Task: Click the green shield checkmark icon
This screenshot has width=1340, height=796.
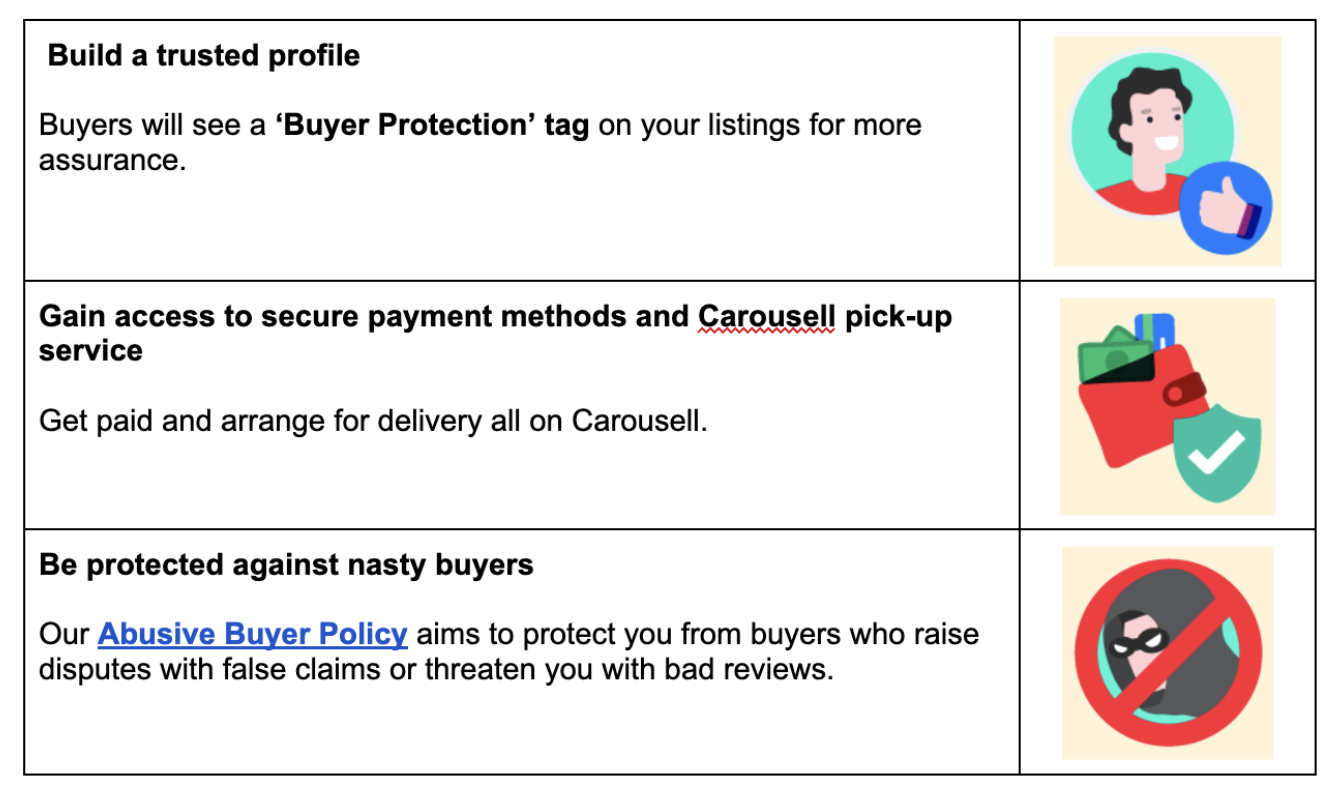Action: coord(1215,452)
